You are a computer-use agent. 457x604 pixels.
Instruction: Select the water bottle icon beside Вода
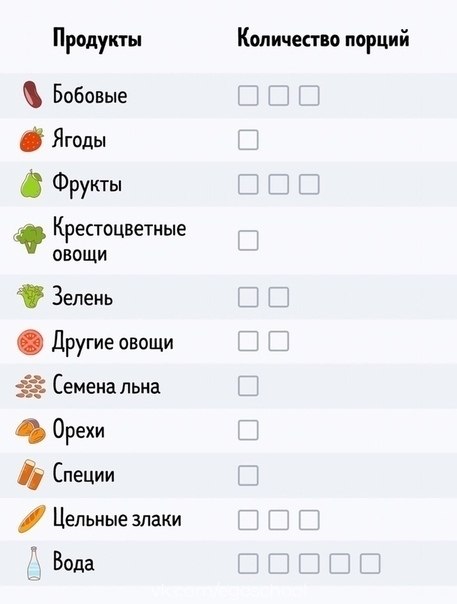34,563
